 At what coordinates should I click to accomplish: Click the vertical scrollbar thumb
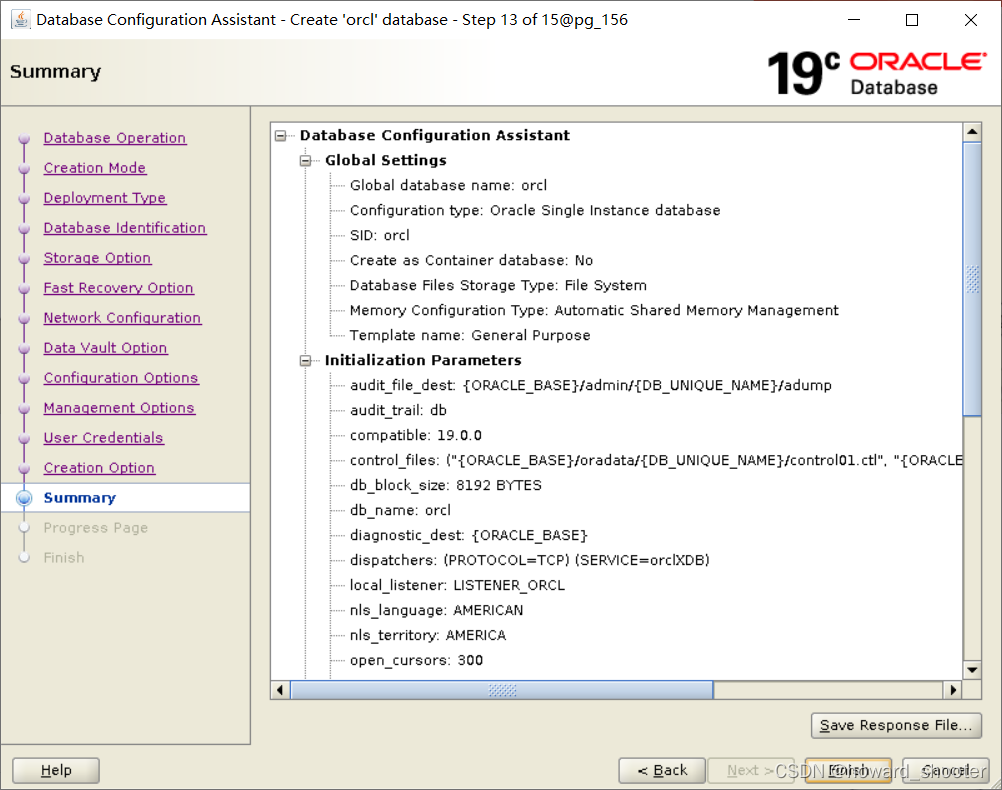[x=972, y=279]
